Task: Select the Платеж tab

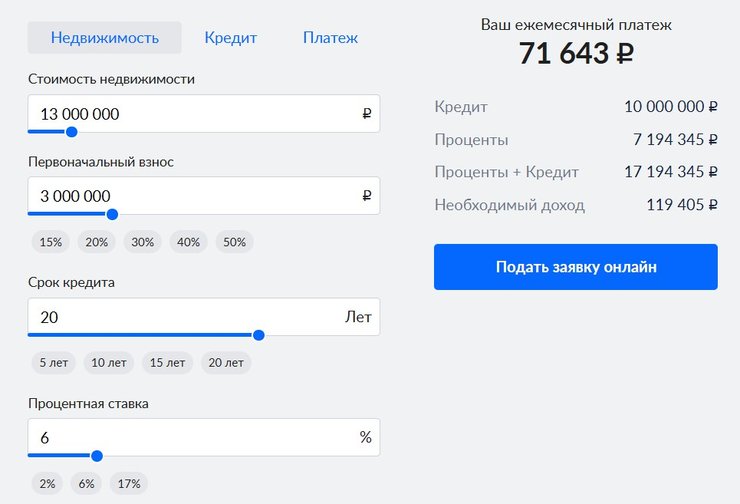Action: [330, 38]
